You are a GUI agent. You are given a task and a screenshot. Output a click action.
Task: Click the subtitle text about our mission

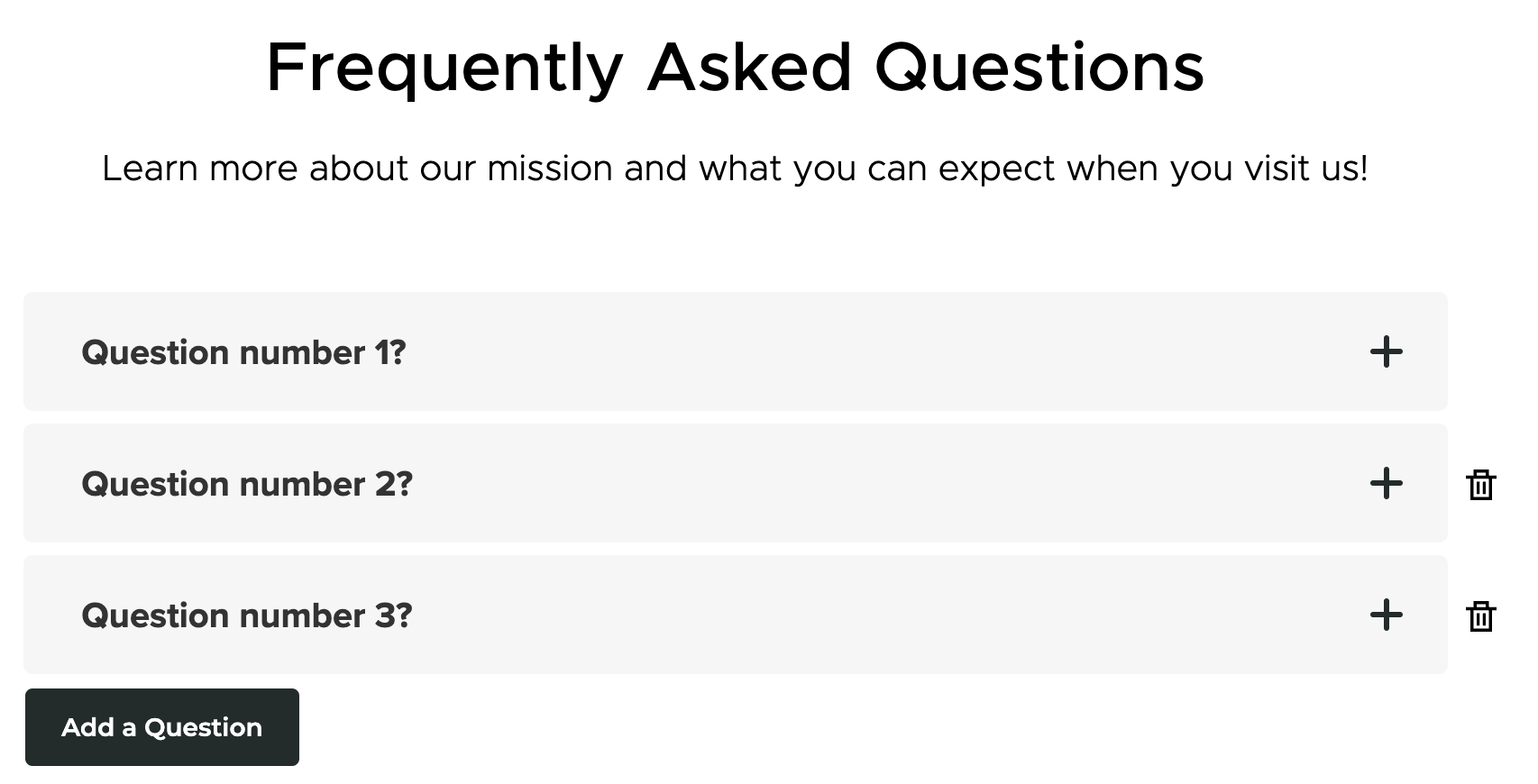coord(735,169)
